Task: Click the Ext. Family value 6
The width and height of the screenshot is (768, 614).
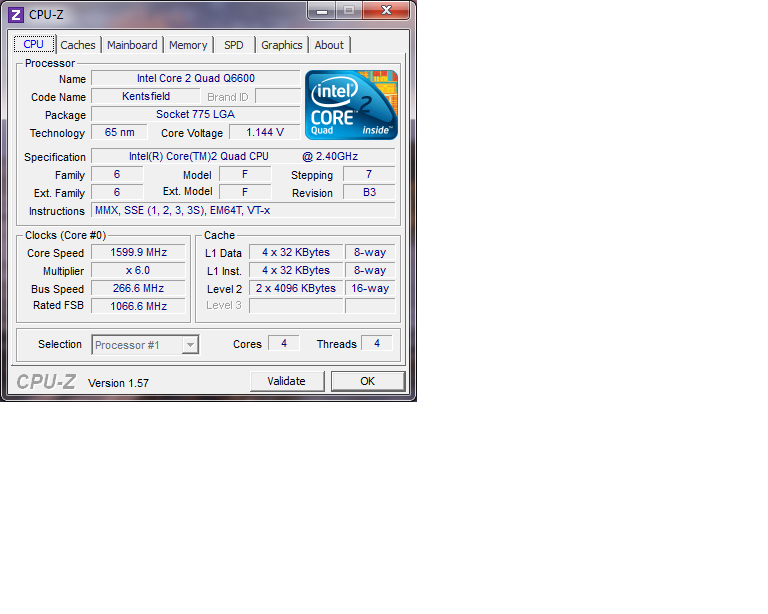Action: 117,192
